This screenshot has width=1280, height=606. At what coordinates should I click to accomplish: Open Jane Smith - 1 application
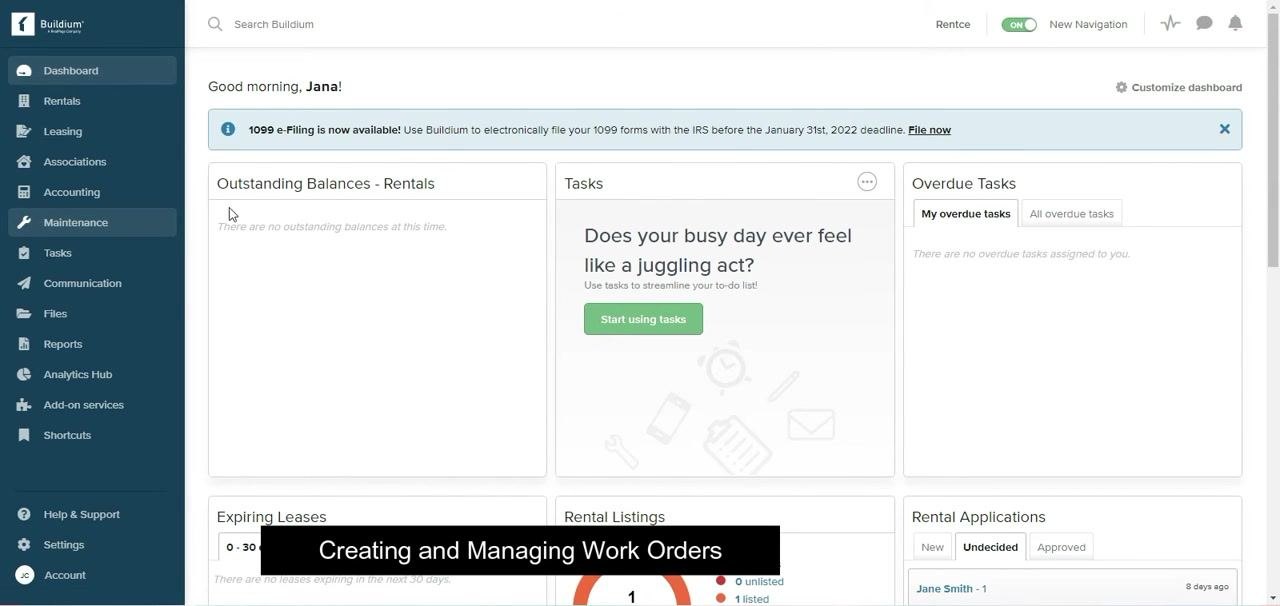(951, 588)
